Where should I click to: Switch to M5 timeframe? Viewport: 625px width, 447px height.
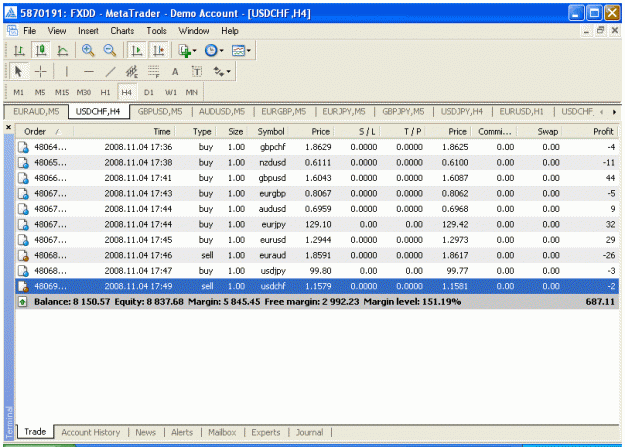(x=40, y=93)
